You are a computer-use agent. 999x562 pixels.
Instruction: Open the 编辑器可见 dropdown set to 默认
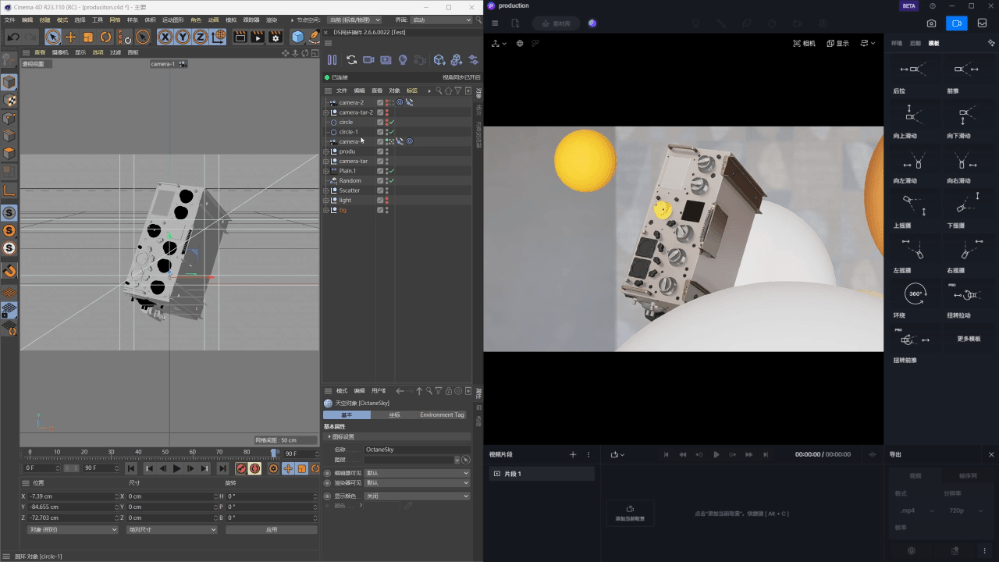click(416, 472)
